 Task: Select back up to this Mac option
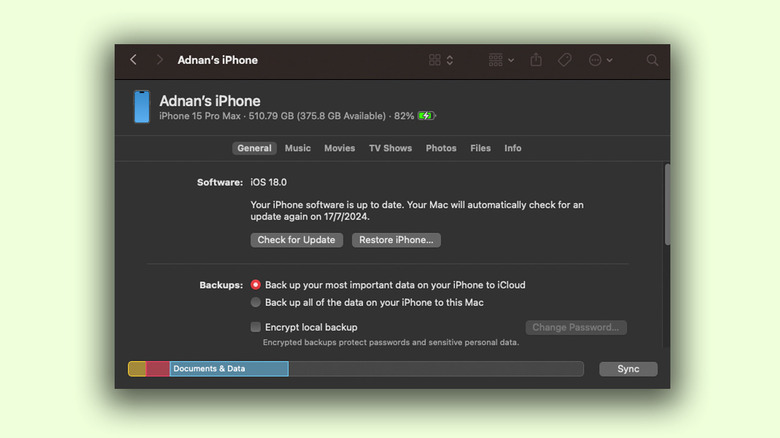(x=256, y=302)
